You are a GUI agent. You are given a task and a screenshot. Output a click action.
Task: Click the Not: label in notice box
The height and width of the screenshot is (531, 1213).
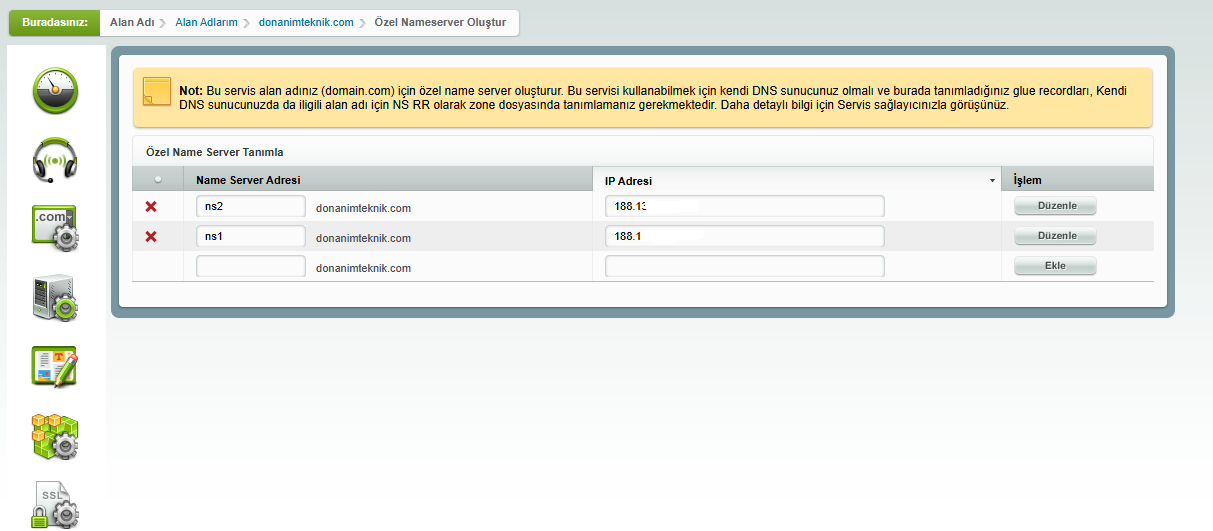point(191,90)
